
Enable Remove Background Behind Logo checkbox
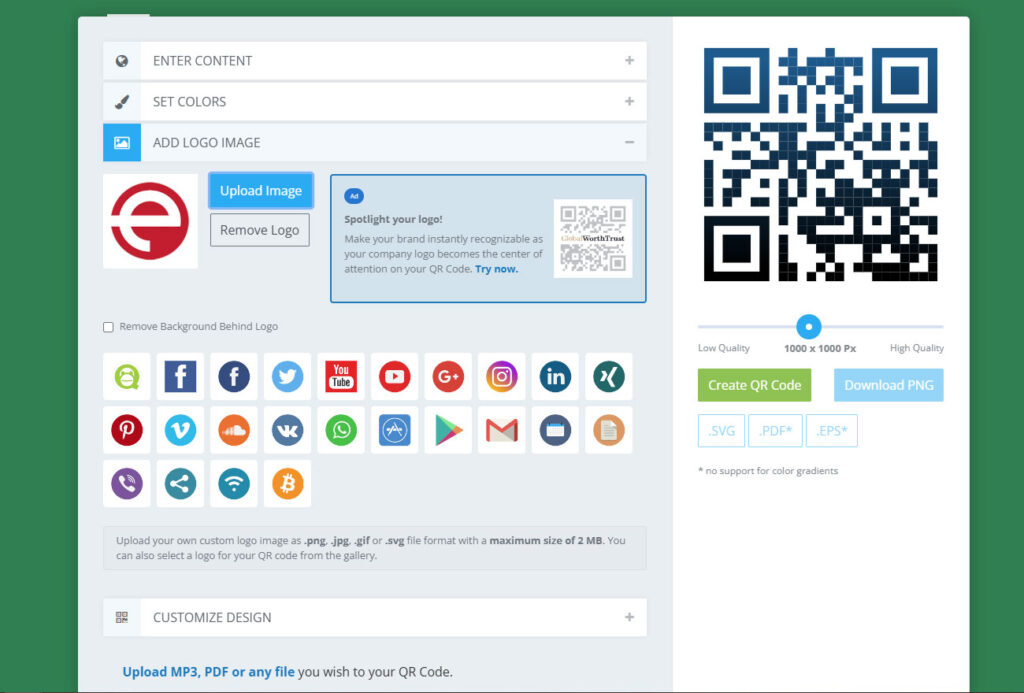108,327
